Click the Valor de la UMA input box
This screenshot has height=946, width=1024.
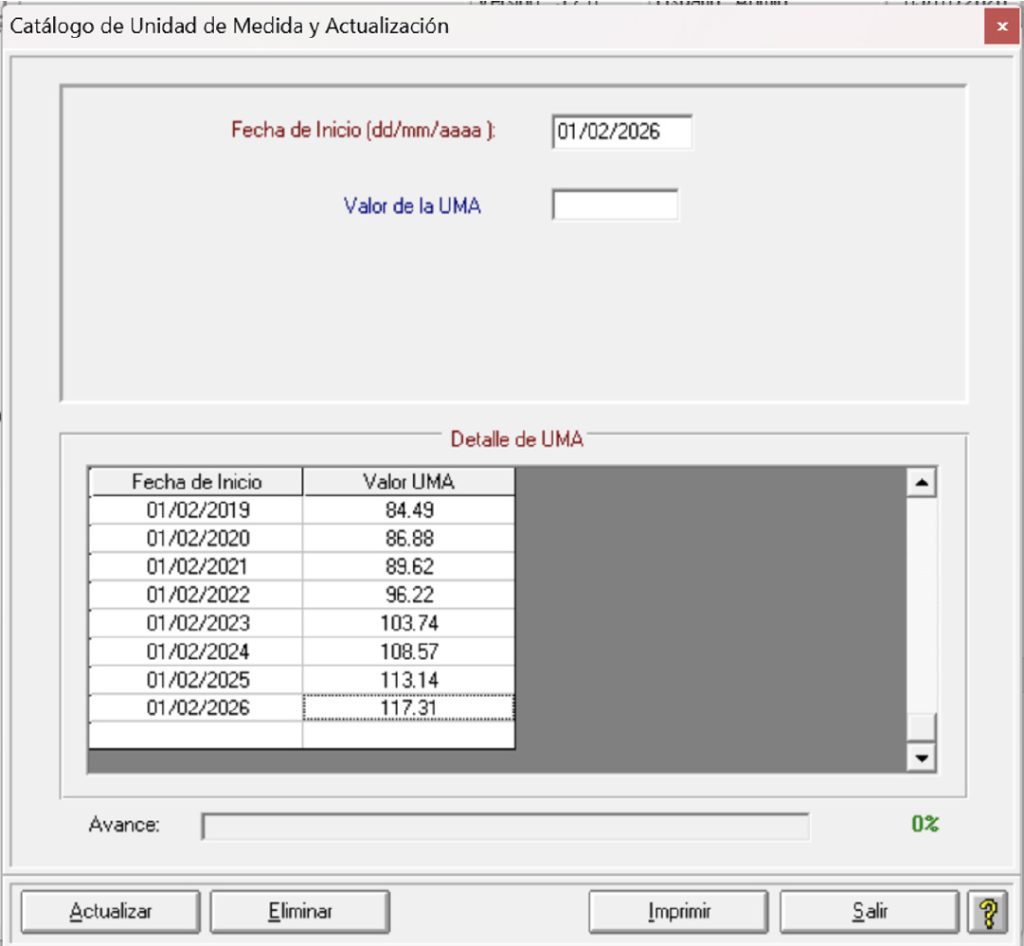[x=614, y=205]
